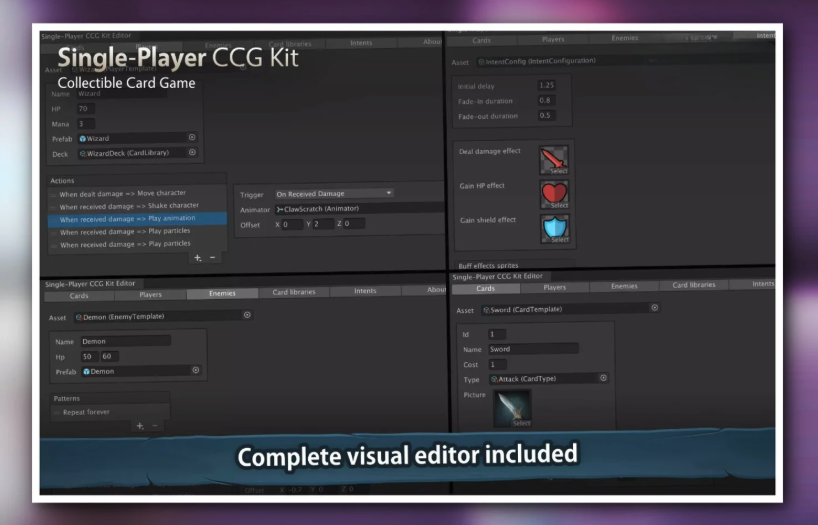The height and width of the screenshot is (525, 818).
Task: Open Cards tab in bottom-left editor
Action: coord(79,296)
